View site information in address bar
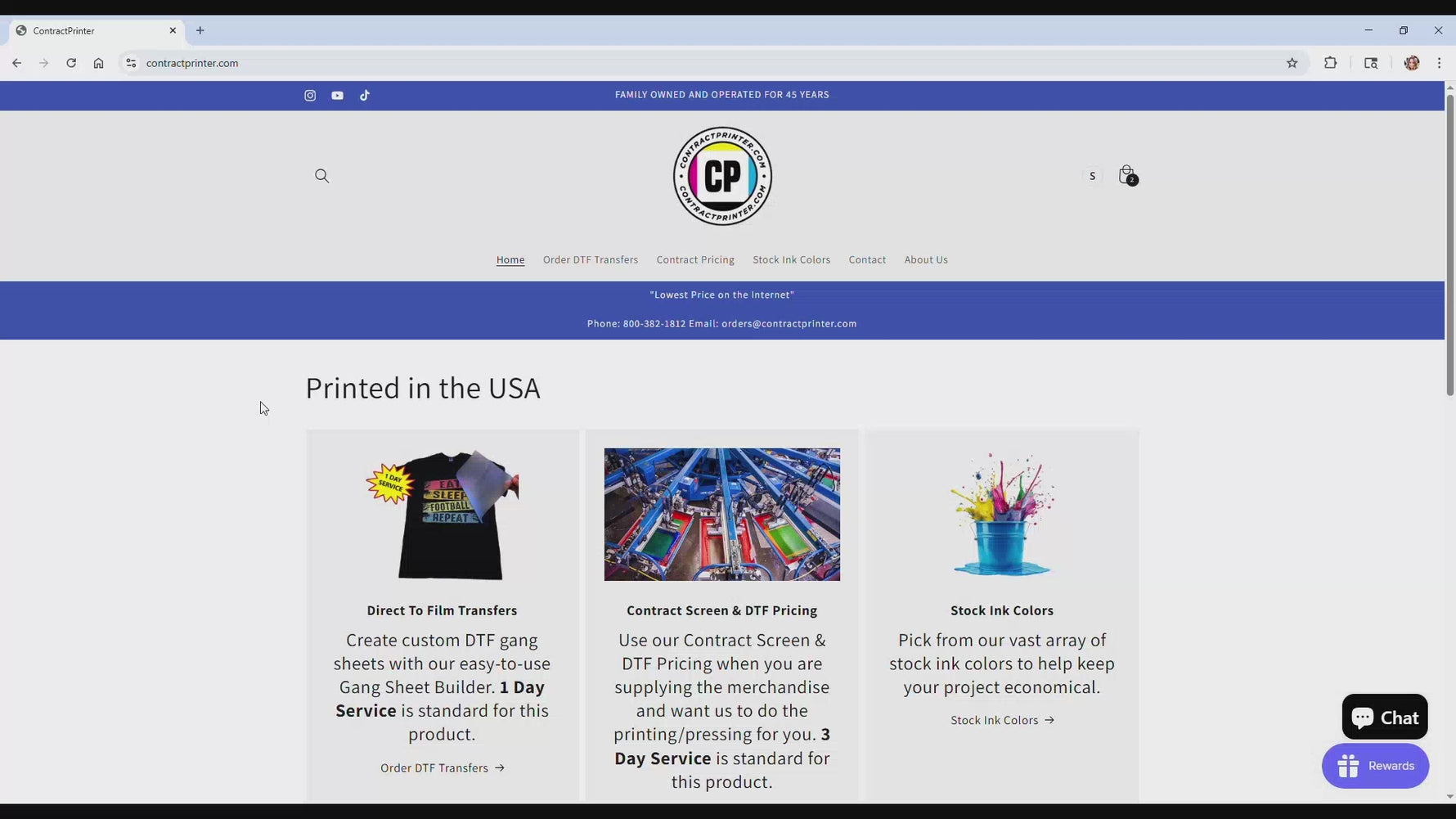This screenshot has width=1456, height=819. pyautogui.click(x=131, y=63)
